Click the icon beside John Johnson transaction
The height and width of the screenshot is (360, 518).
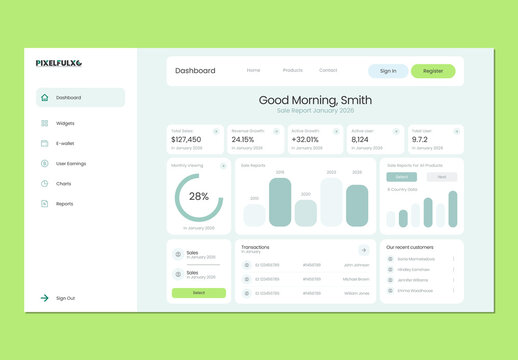click(x=247, y=265)
